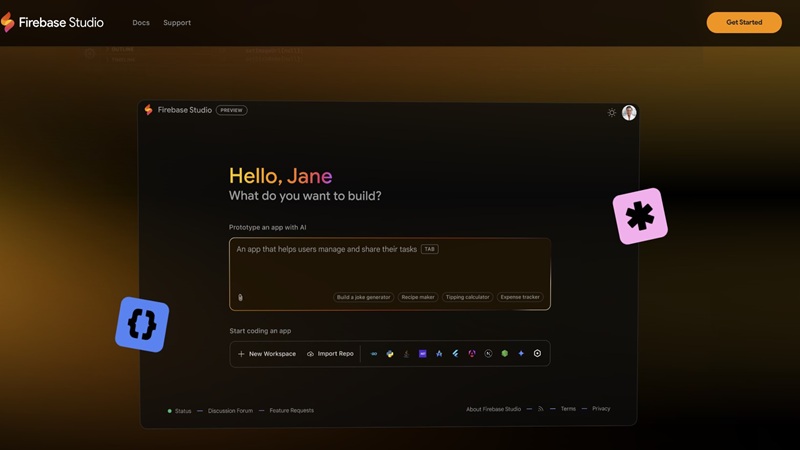Open the RSS feed icon in footer
The width and height of the screenshot is (800, 450).
coord(541,409)
